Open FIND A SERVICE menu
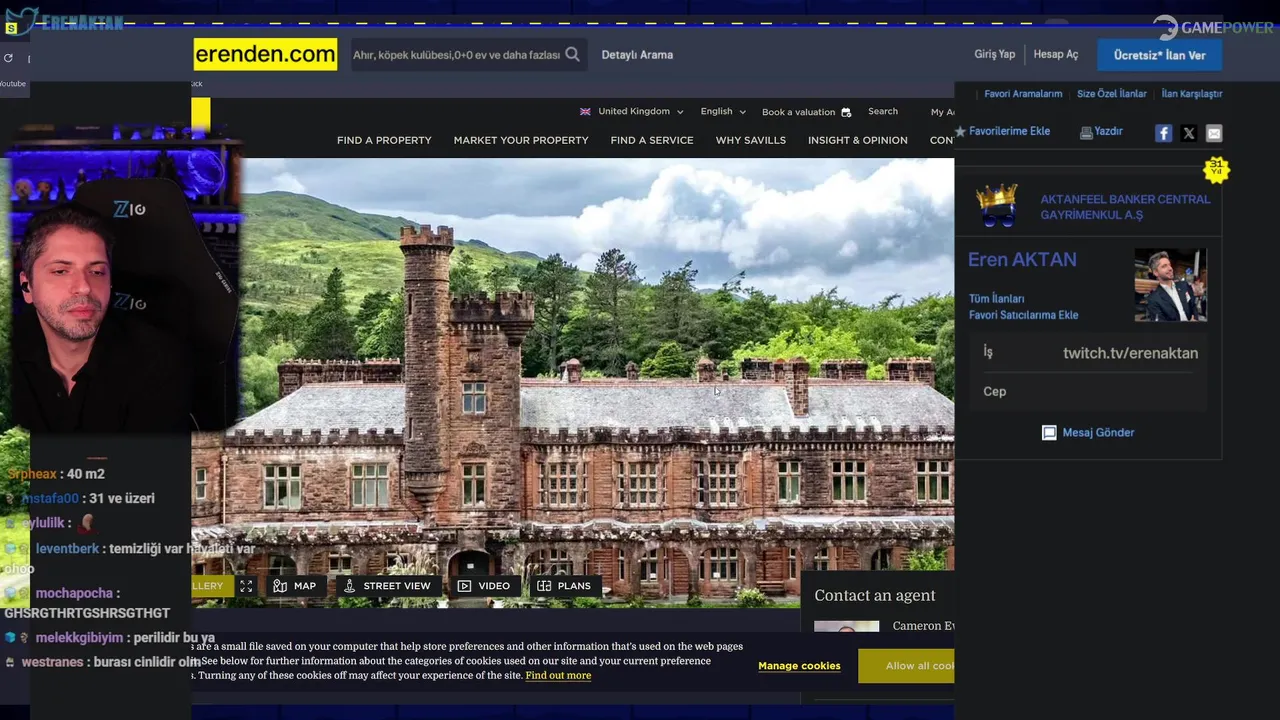Screen dimensions: 1280x720 (652, 140)
